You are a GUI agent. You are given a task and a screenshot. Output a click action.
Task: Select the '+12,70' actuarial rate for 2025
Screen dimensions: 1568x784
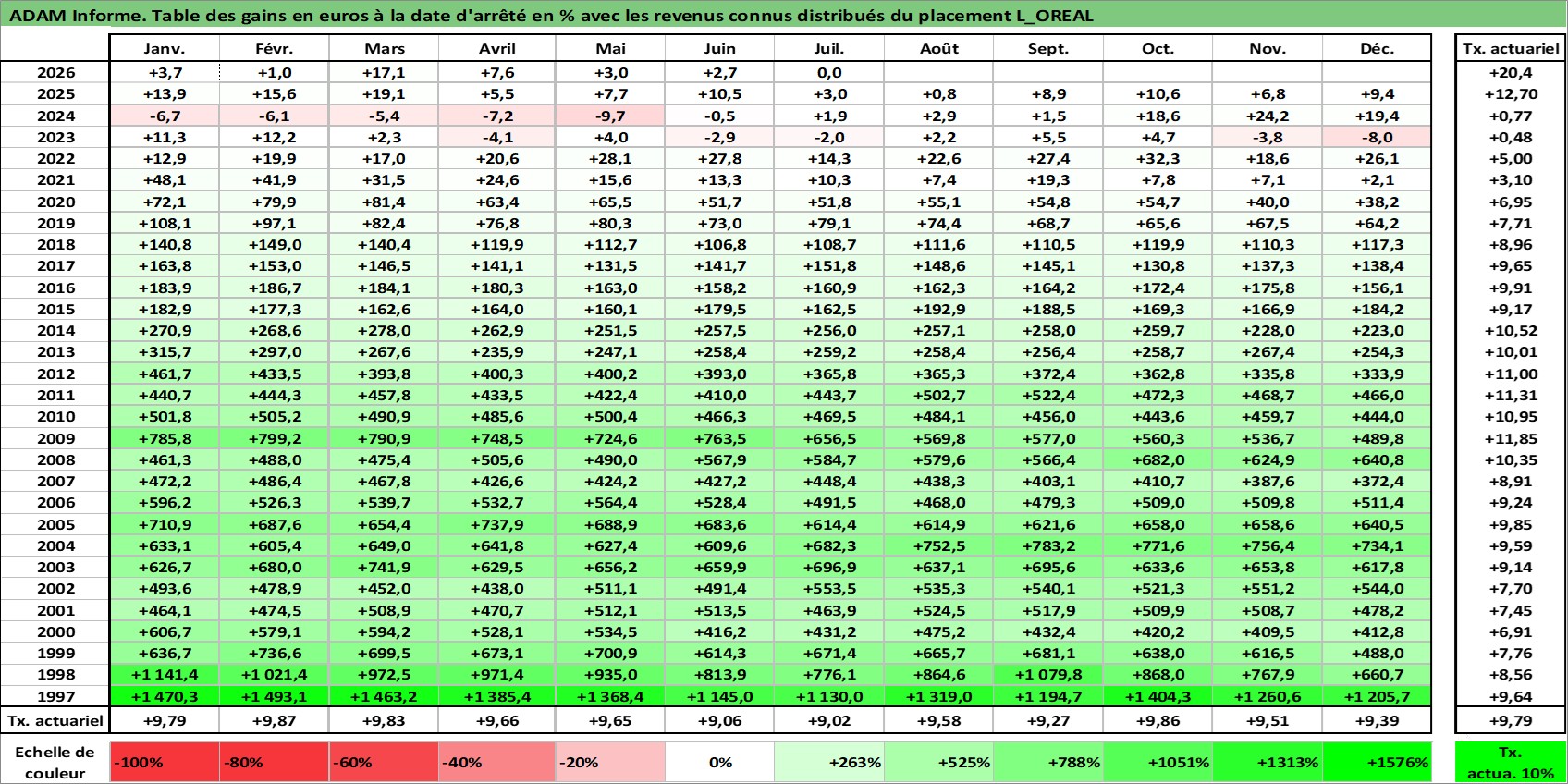[1511, 93]
